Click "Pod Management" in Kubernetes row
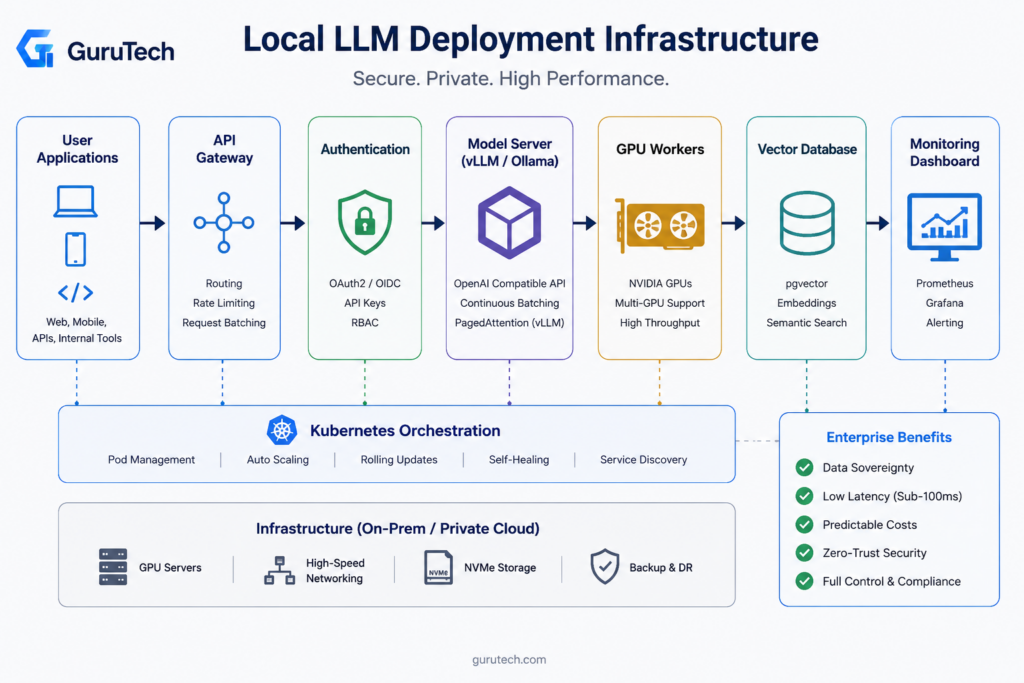Viewport: 1024px width, 683px height. pos(152,460)
